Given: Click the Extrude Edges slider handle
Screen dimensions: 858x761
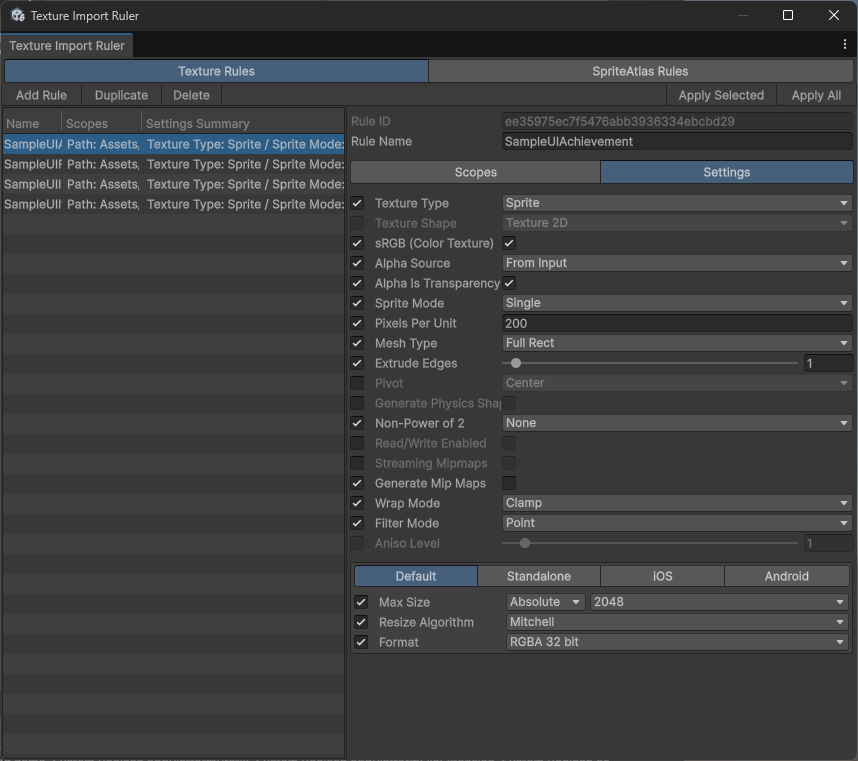Looking at the screenshot, I should coord(515,363).
